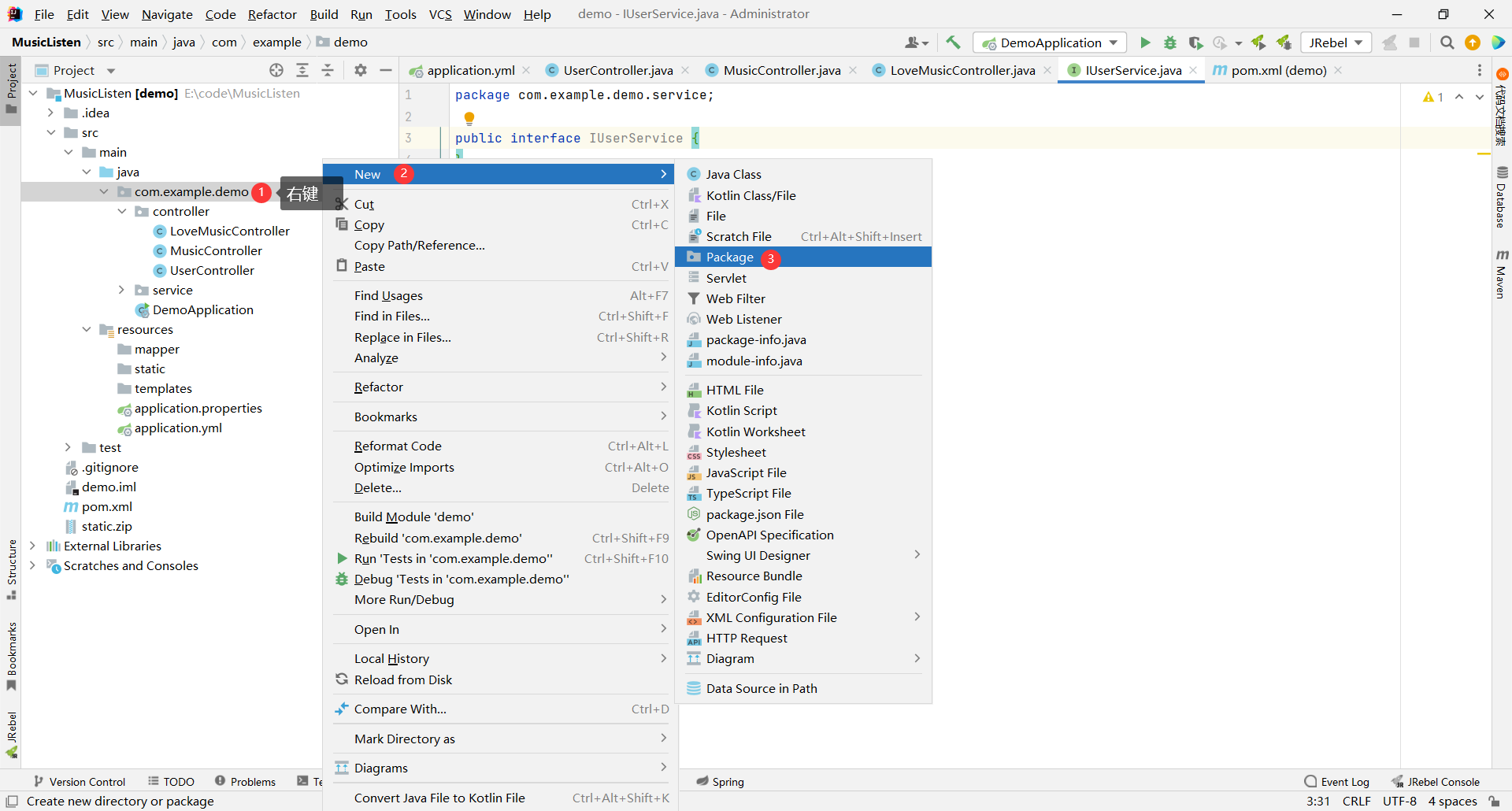Toggle the Database tool window
Image resolution: width=1512 pixels, height=811 pixels.
coord(1502,197)
